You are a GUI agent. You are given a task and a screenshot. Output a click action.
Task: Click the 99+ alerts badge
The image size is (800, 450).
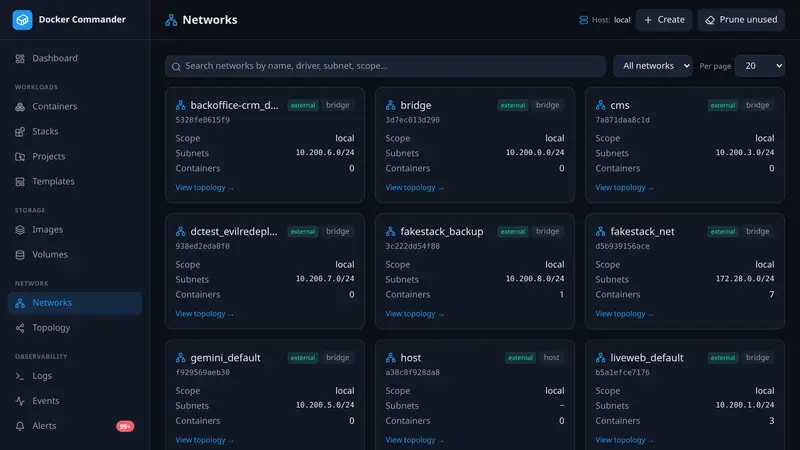[125, 426]
